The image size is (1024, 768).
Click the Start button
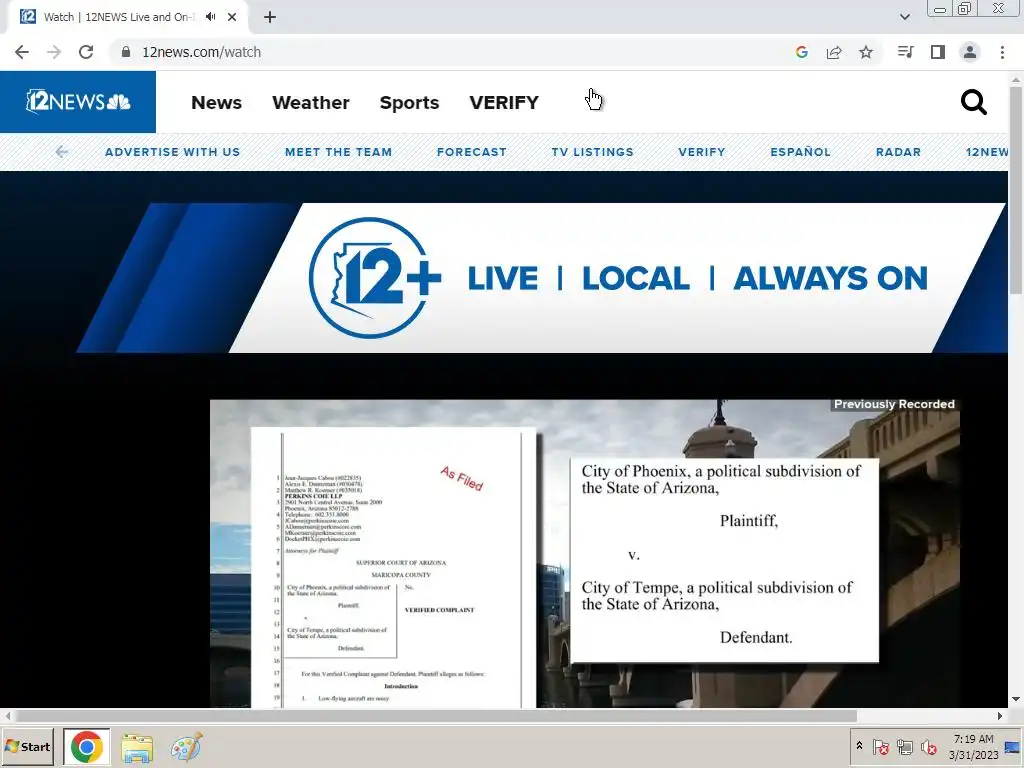[x=27, y=747]
